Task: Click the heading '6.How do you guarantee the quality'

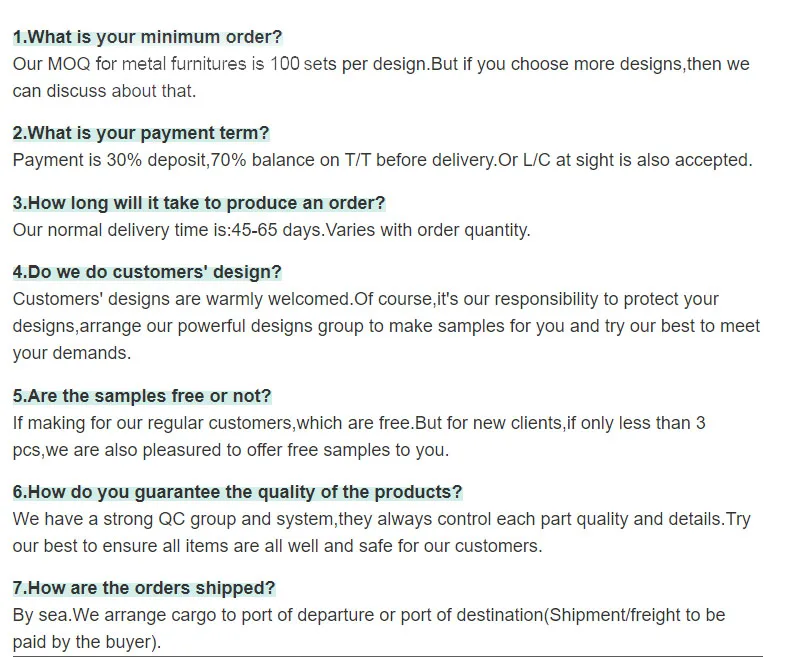Action: click(237, 492)
